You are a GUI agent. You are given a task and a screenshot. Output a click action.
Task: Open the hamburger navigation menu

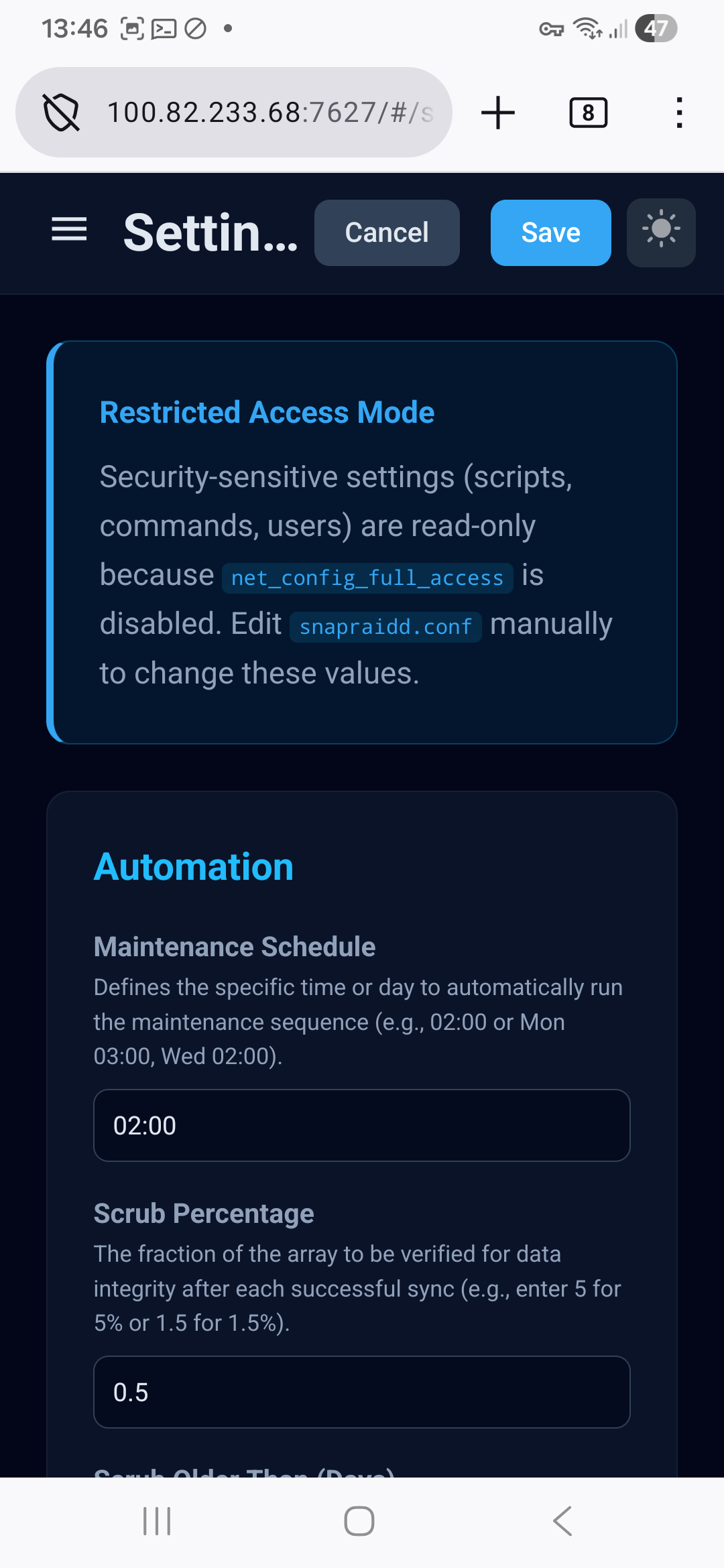click(70, 230)
